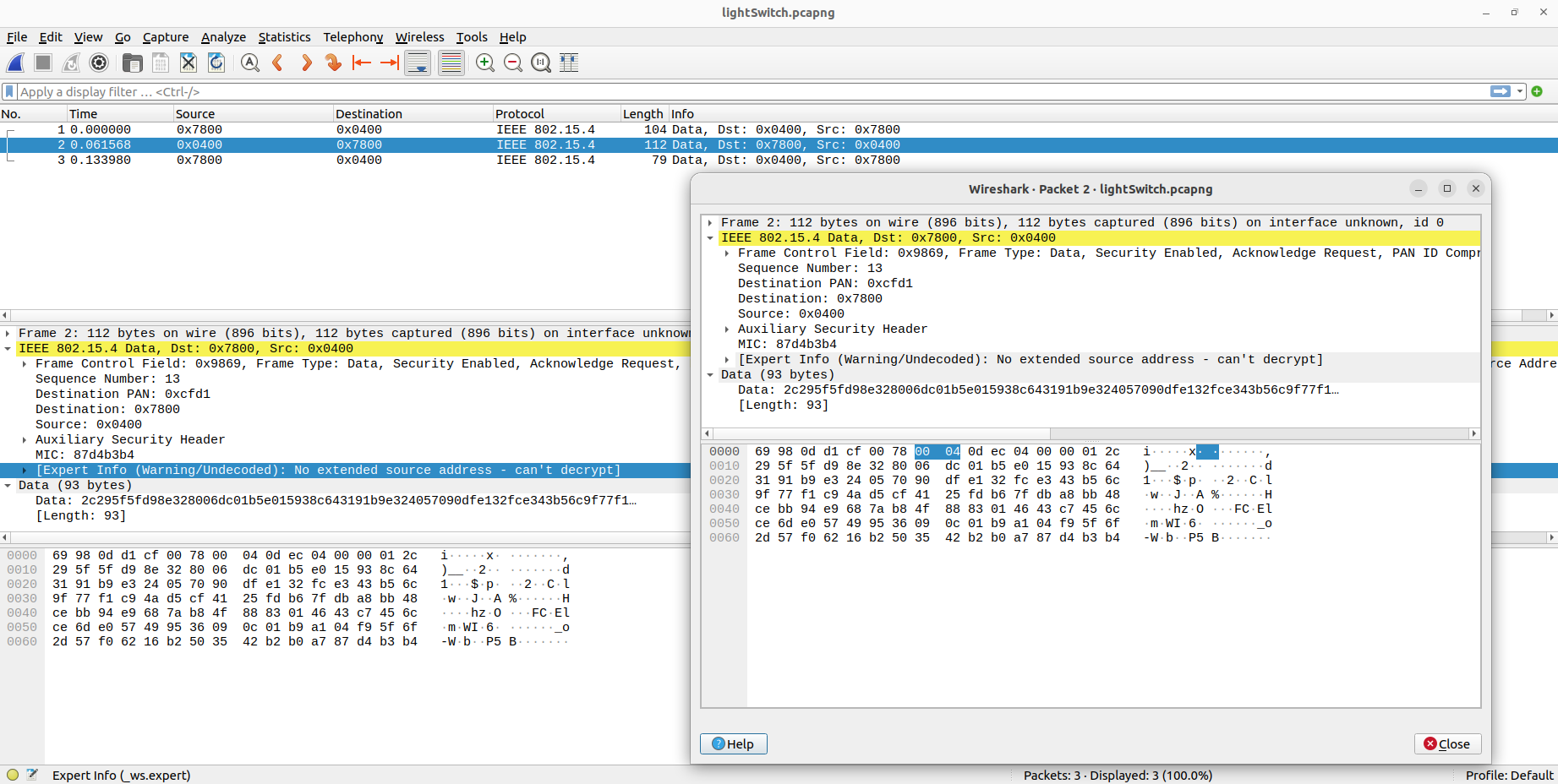
Task: Toggle the zoom 1:1 original size icon
Action: pyautogui.click(x=541, y=63)
